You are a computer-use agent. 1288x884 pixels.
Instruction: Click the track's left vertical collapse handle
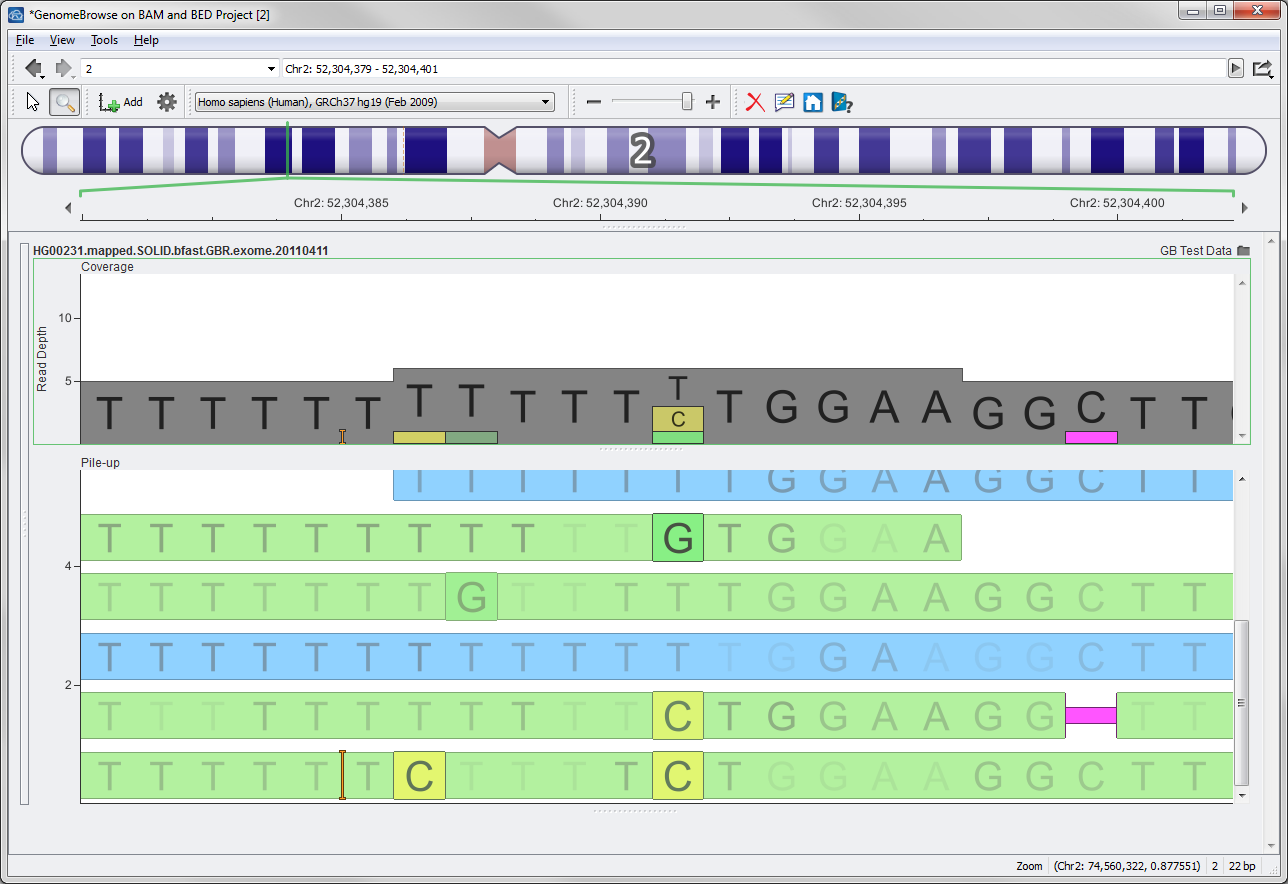point(25,524)
